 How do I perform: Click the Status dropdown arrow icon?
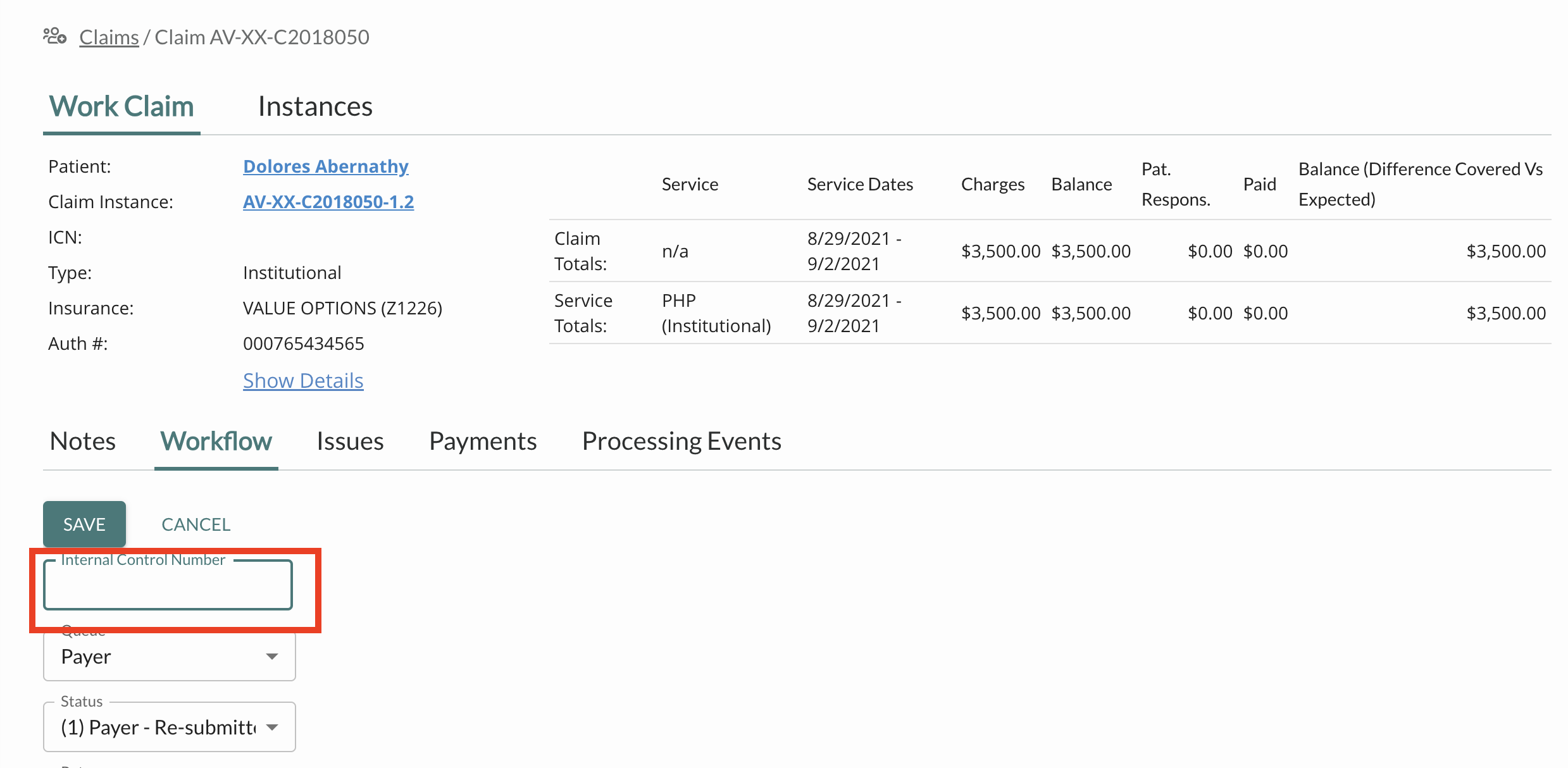(272, 728)
